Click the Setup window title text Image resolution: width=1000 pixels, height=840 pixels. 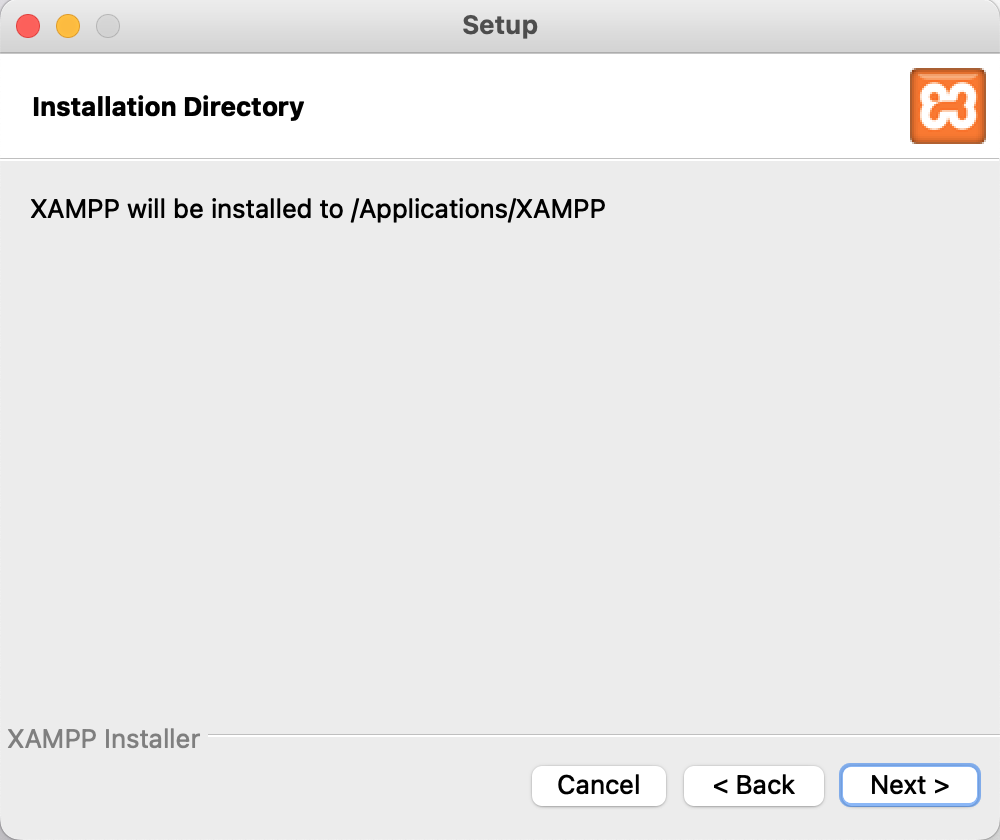pos(500,26)
